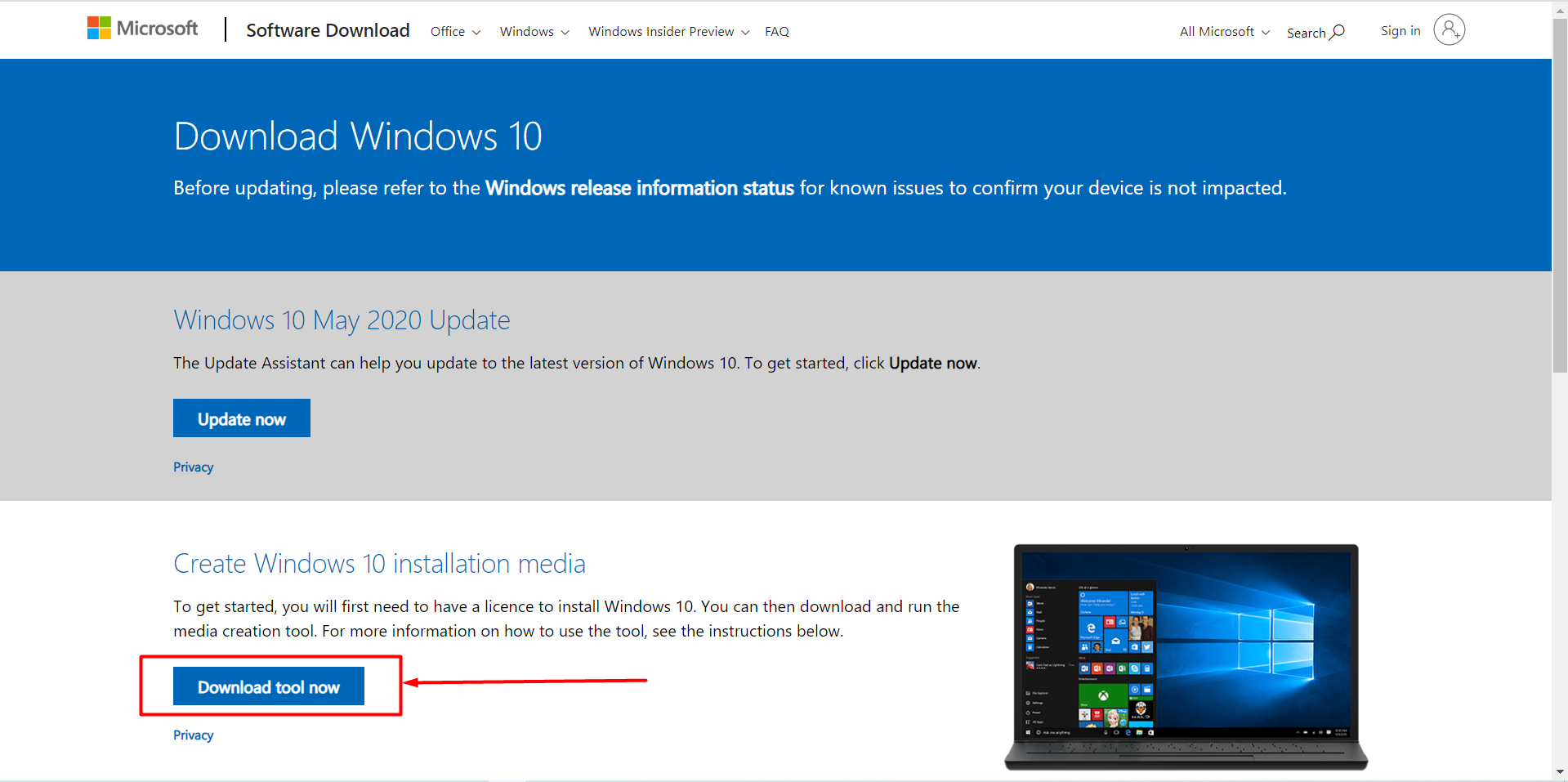
Task: Click the Sign in link text
Action: (x=1400, y=30)
